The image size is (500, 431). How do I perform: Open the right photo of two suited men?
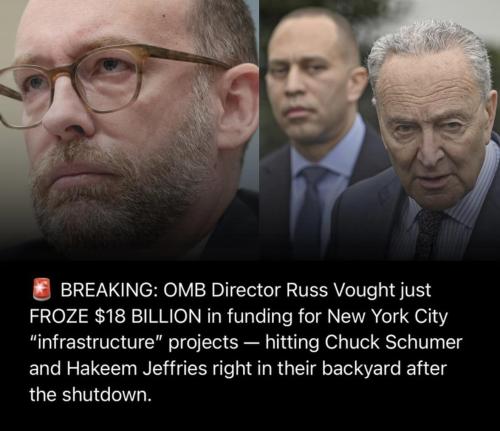380,129
